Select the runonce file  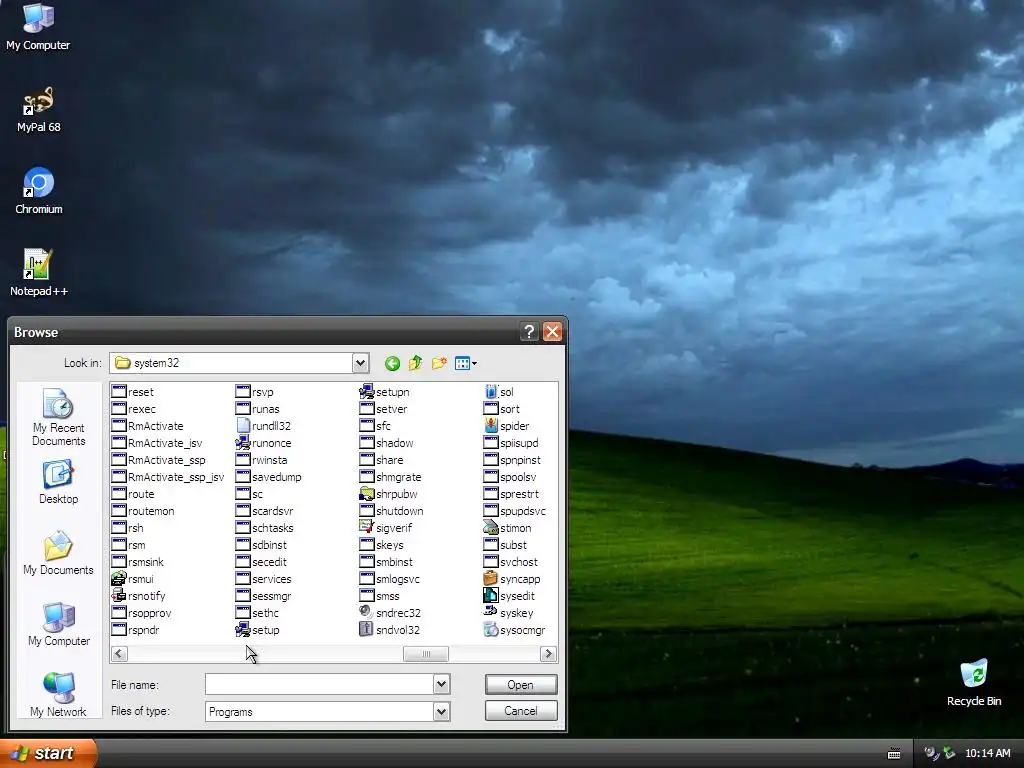pyautogui.click(x=264, y=443)
